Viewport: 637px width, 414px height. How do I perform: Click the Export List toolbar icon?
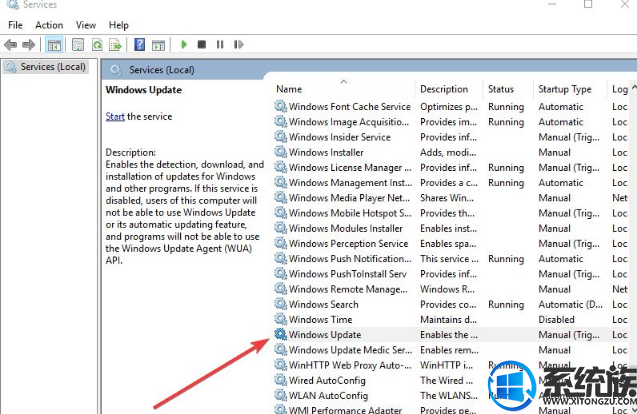pos(116,45)
